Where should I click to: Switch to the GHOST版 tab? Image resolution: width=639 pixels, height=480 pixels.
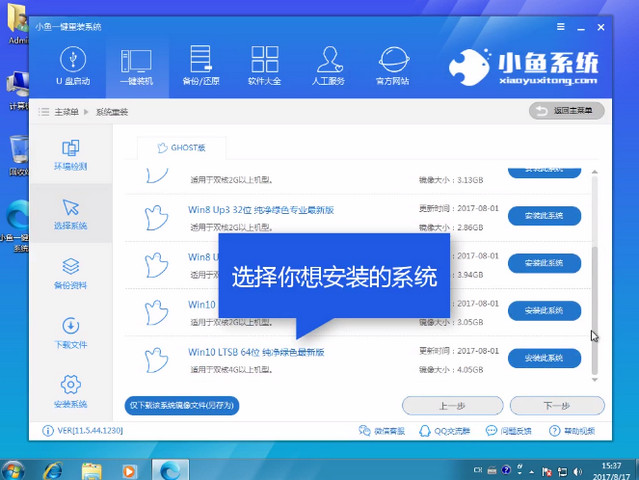[x=181, y=148]
